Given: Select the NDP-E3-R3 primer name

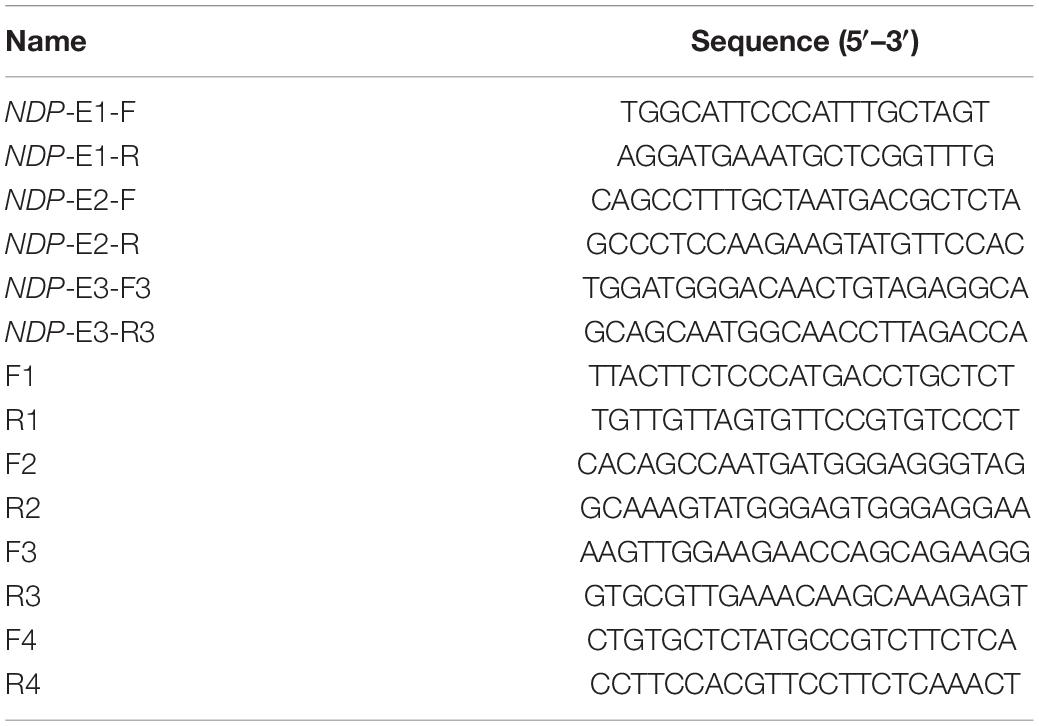Looking at the screenshot, I should (80, 332).
